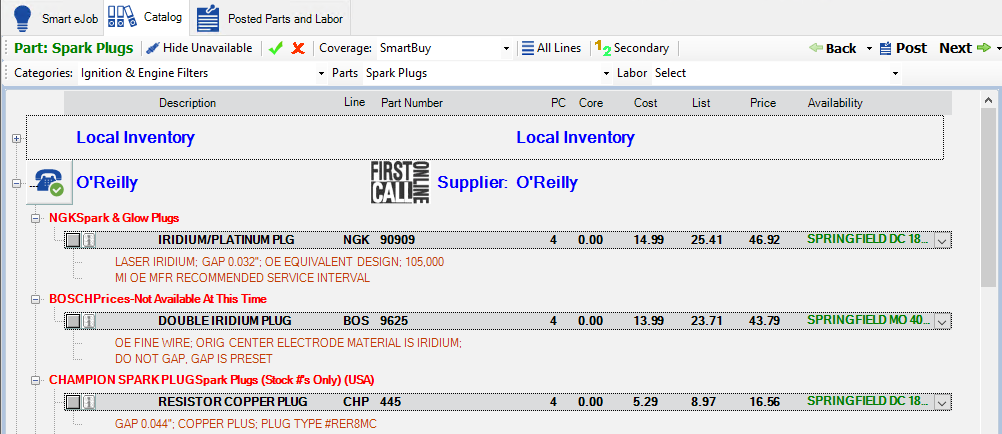The width and height of the screenshot is (1002, 434).
Task: Collapse the O'Reilly supplier section
Action: [16, 183]
